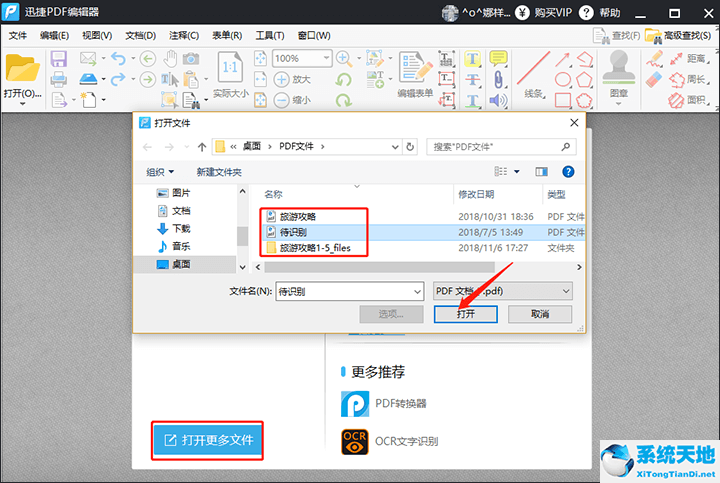Open the 注释(C) menu
The width and height of the screenshot is (720, 483).
pos(184,35)
